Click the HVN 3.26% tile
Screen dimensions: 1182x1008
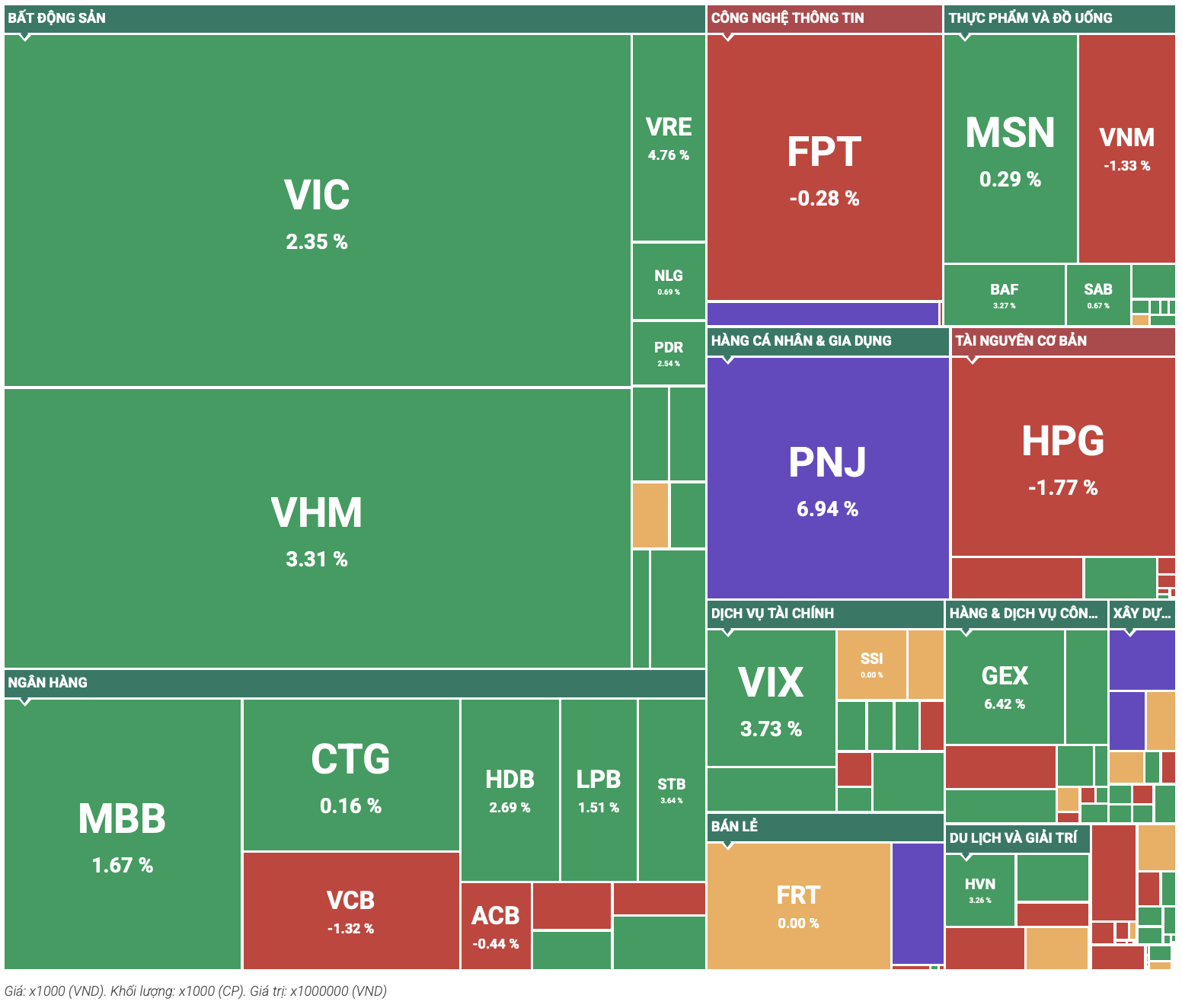pyautogui.click(x=980, y=890)
